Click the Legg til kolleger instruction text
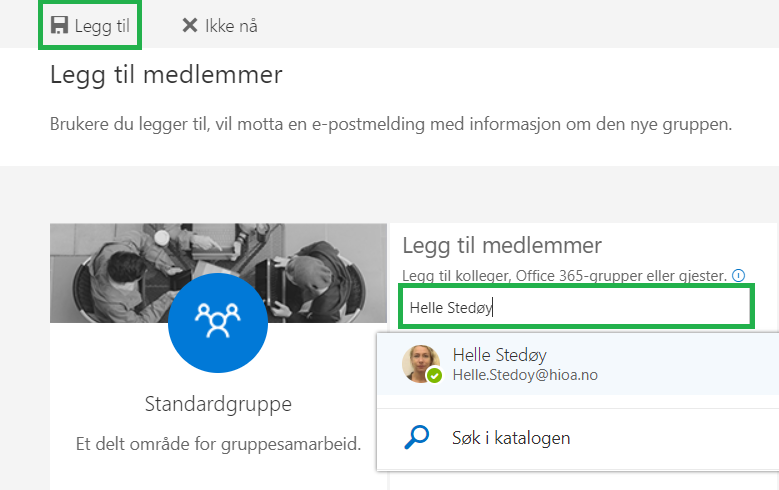The height and width of the screenshot is (490, 779). 564,275
